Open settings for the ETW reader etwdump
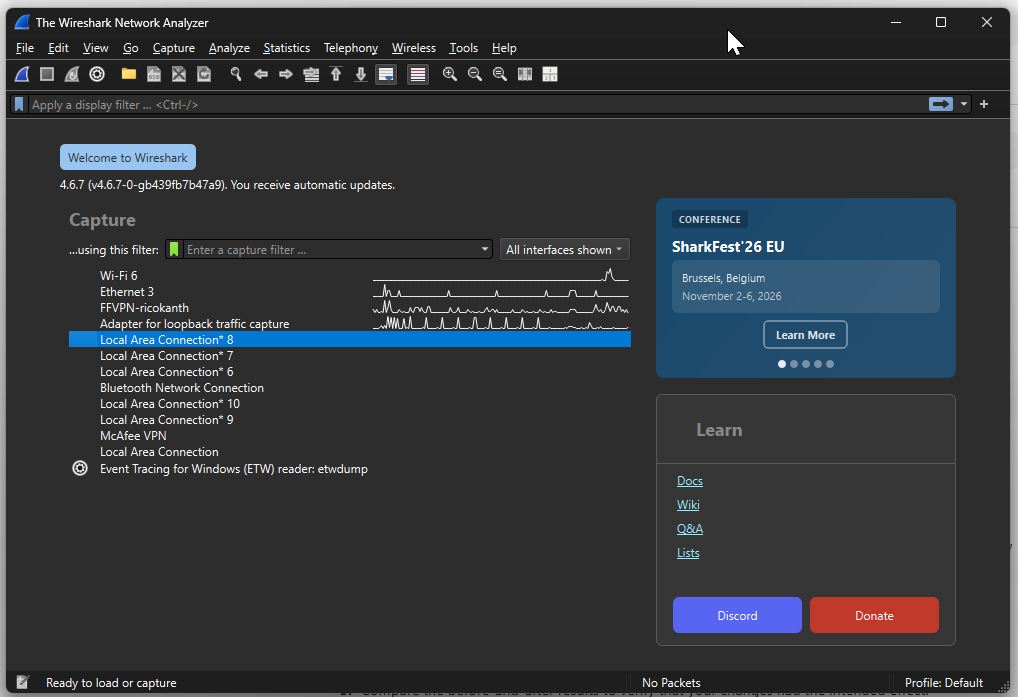The image size is (1018, 697). [x=80, y=468]
